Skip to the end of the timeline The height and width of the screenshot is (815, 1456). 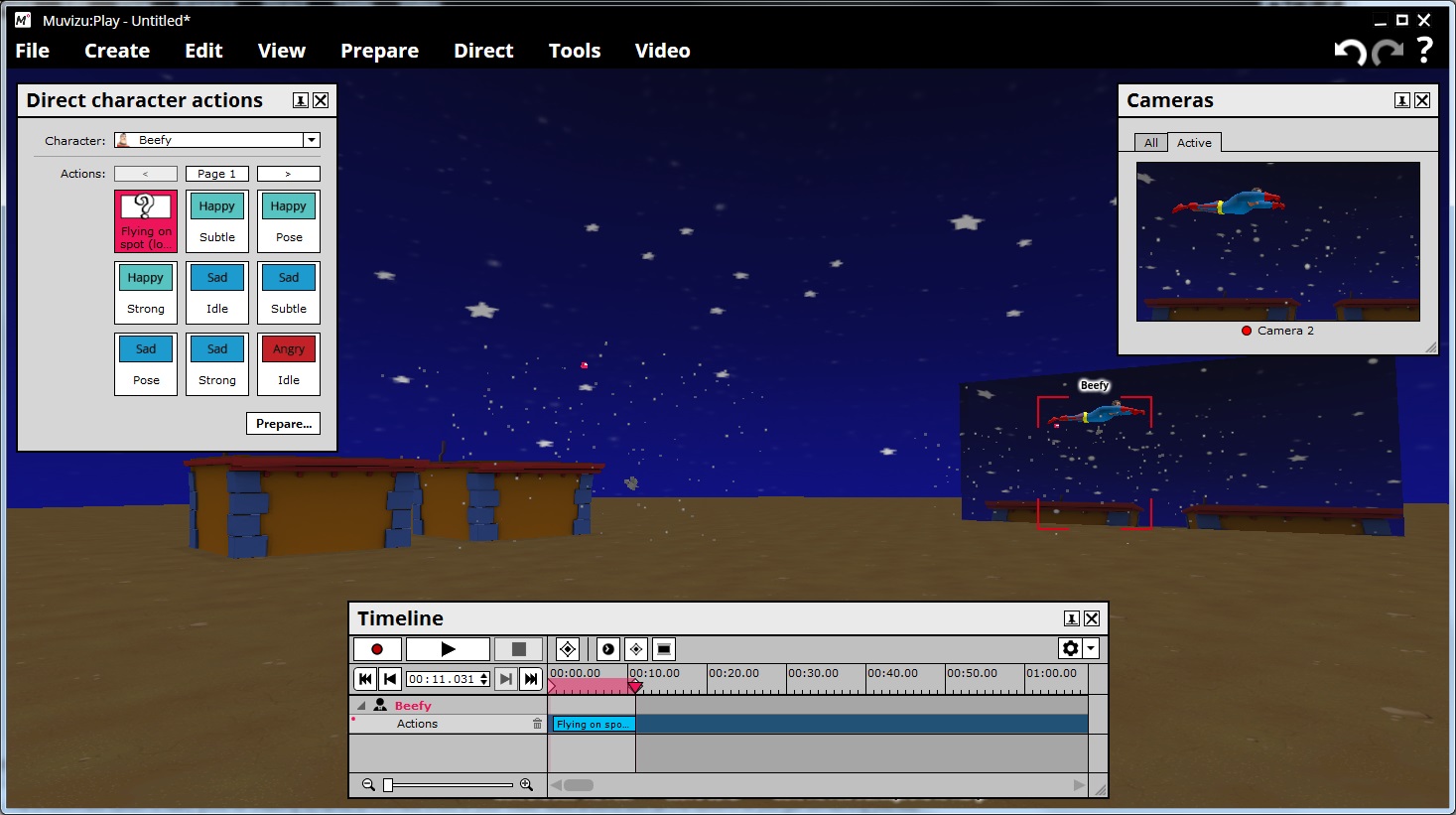point(531,679)
